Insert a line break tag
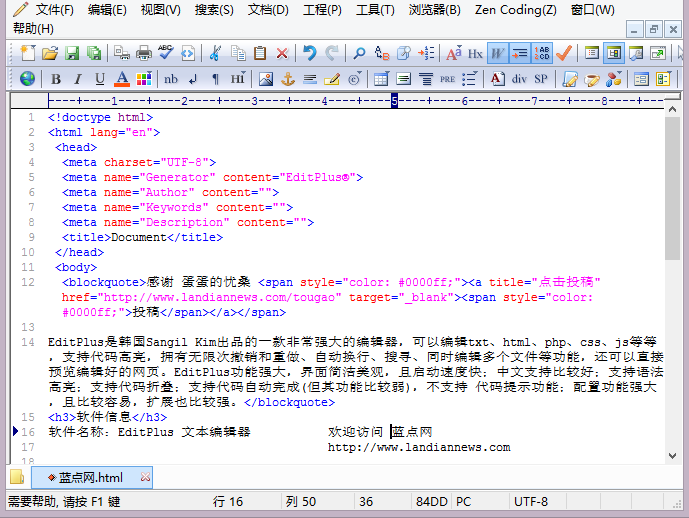This screenshot has width=689, height=518. [x=193, y=79]
